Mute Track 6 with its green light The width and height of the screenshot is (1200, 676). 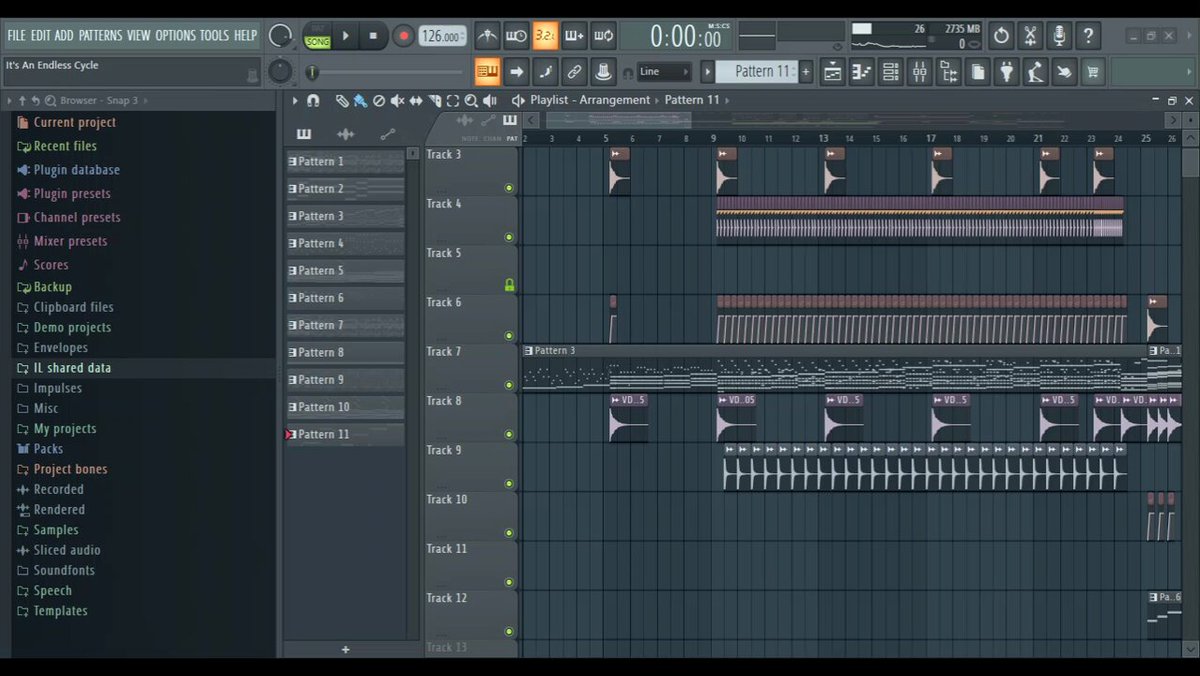click(x=509, y=336)
